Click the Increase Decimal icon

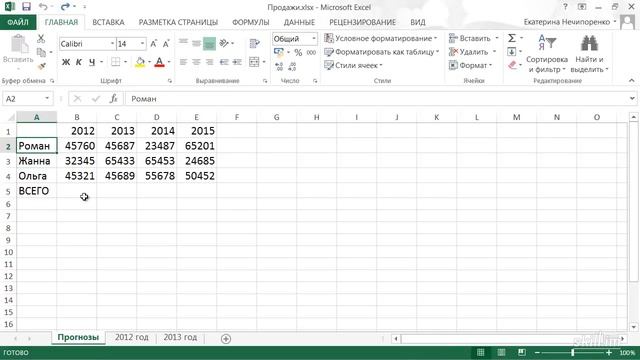point(279,67)
